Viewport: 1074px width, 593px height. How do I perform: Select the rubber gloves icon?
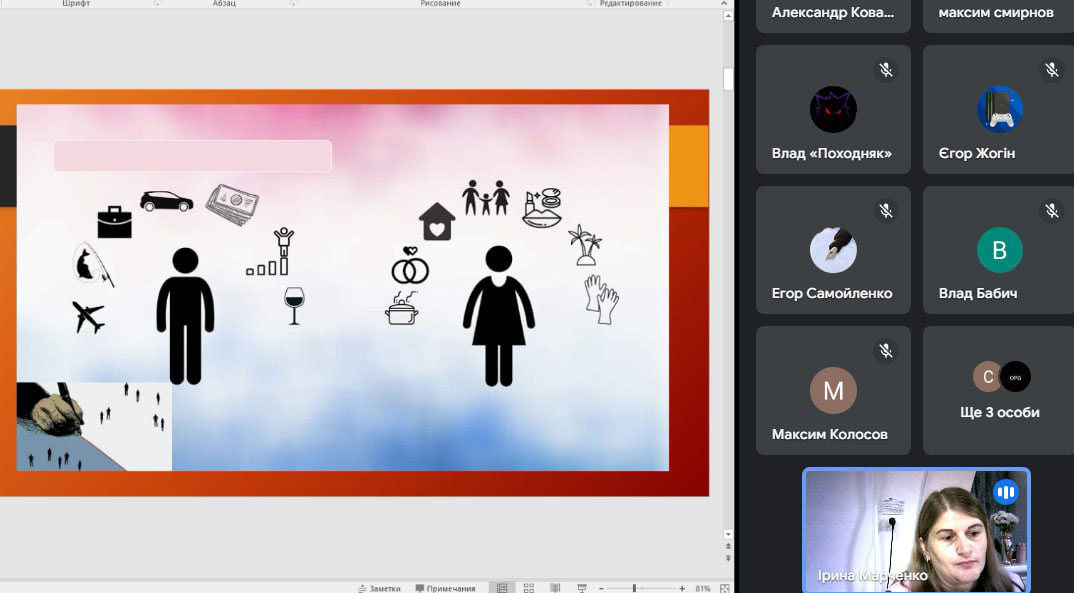[x=602, y=299]
